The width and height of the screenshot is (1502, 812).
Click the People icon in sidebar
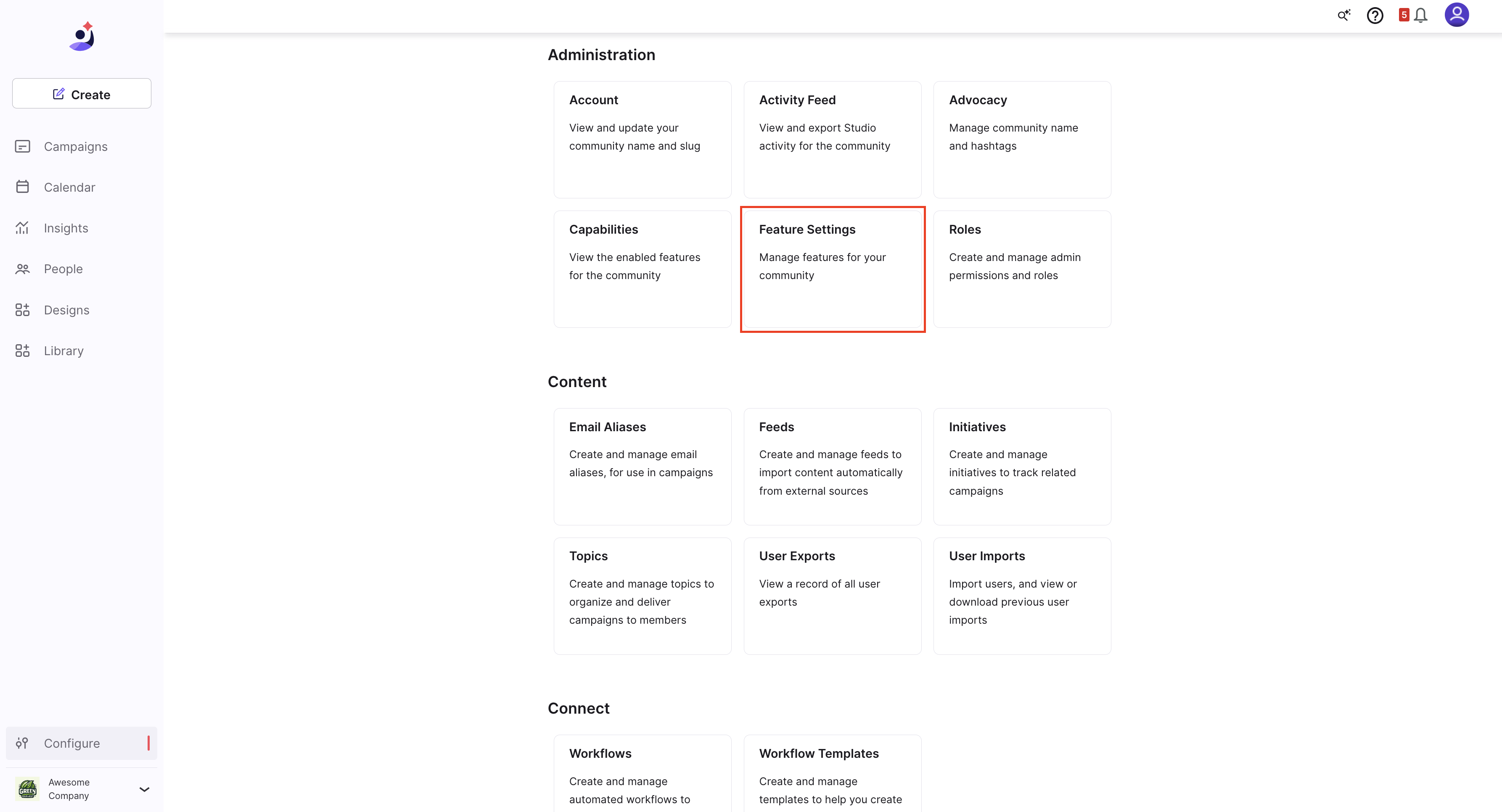point(22,269)
